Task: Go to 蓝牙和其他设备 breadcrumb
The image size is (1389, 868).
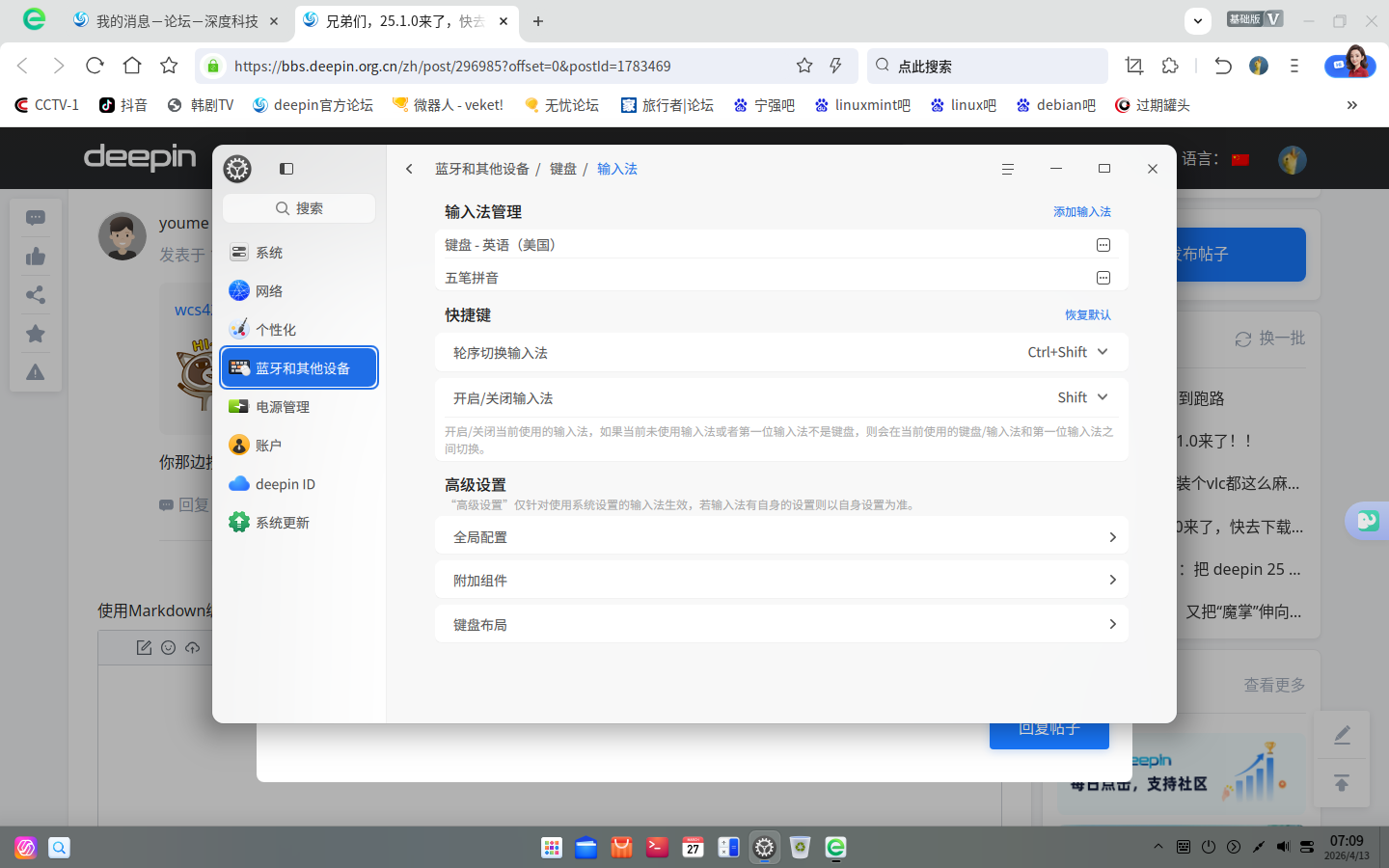Action: click(481, 169)
